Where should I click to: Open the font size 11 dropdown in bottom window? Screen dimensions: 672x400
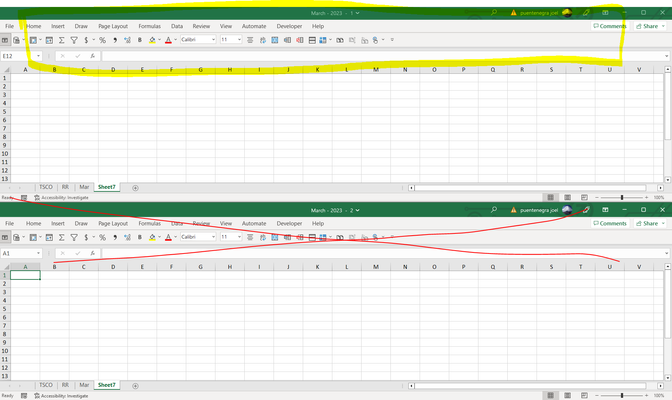(239, 237)
